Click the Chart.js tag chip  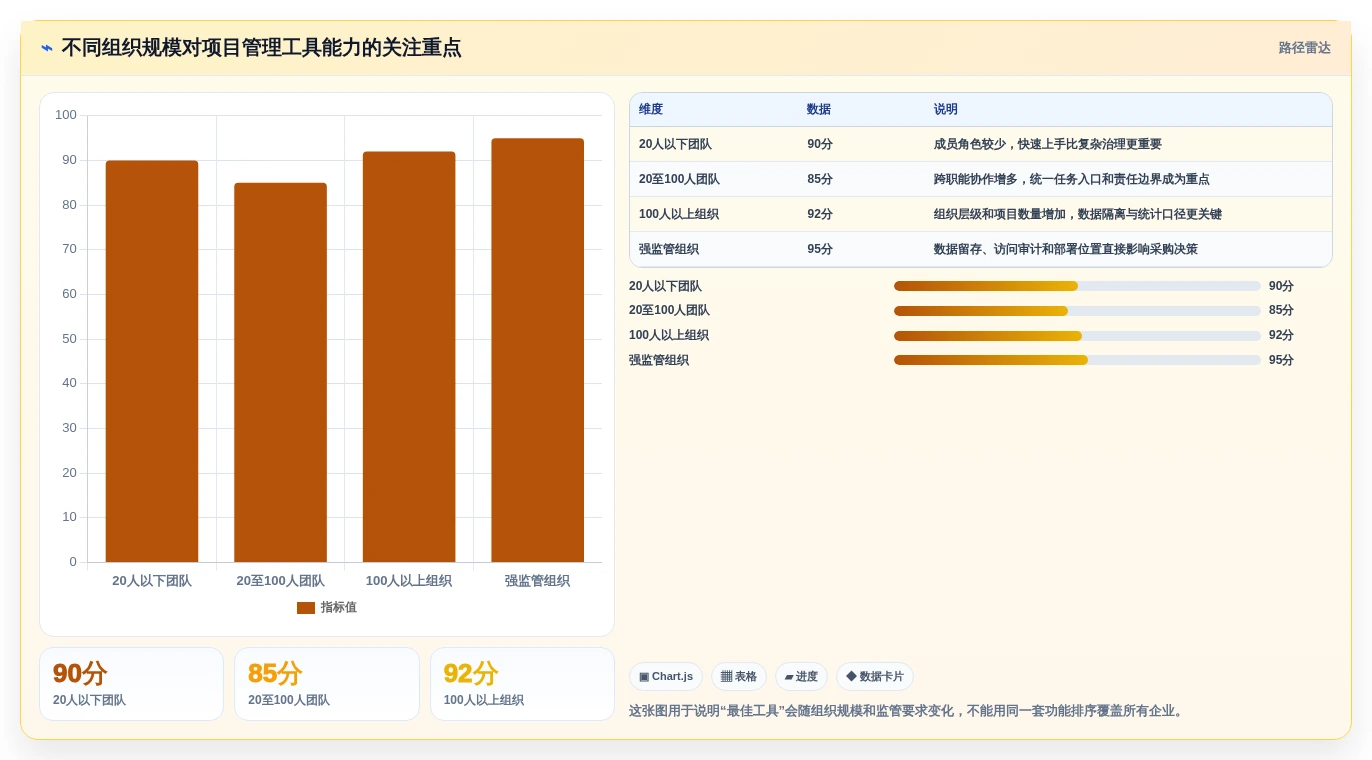click(x=666, y=677)
